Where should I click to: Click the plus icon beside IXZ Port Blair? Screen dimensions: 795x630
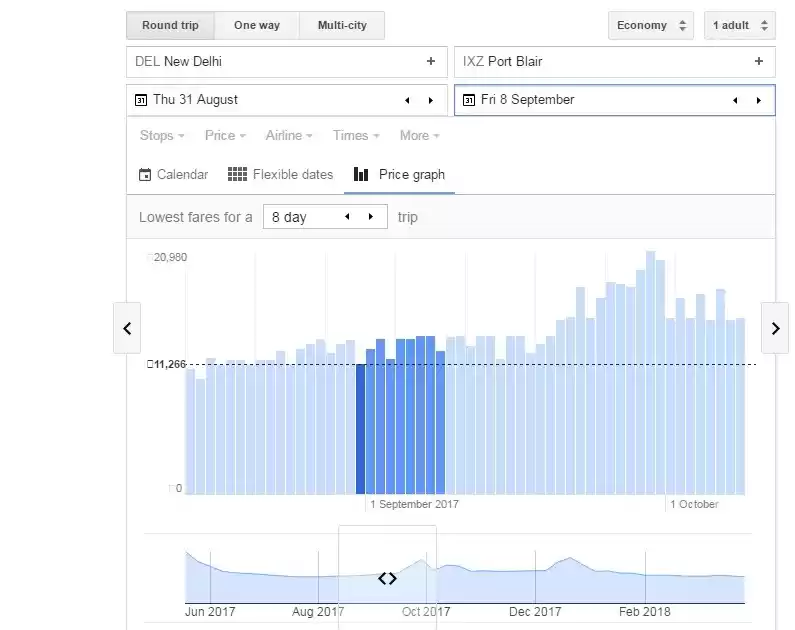point(759,62)
